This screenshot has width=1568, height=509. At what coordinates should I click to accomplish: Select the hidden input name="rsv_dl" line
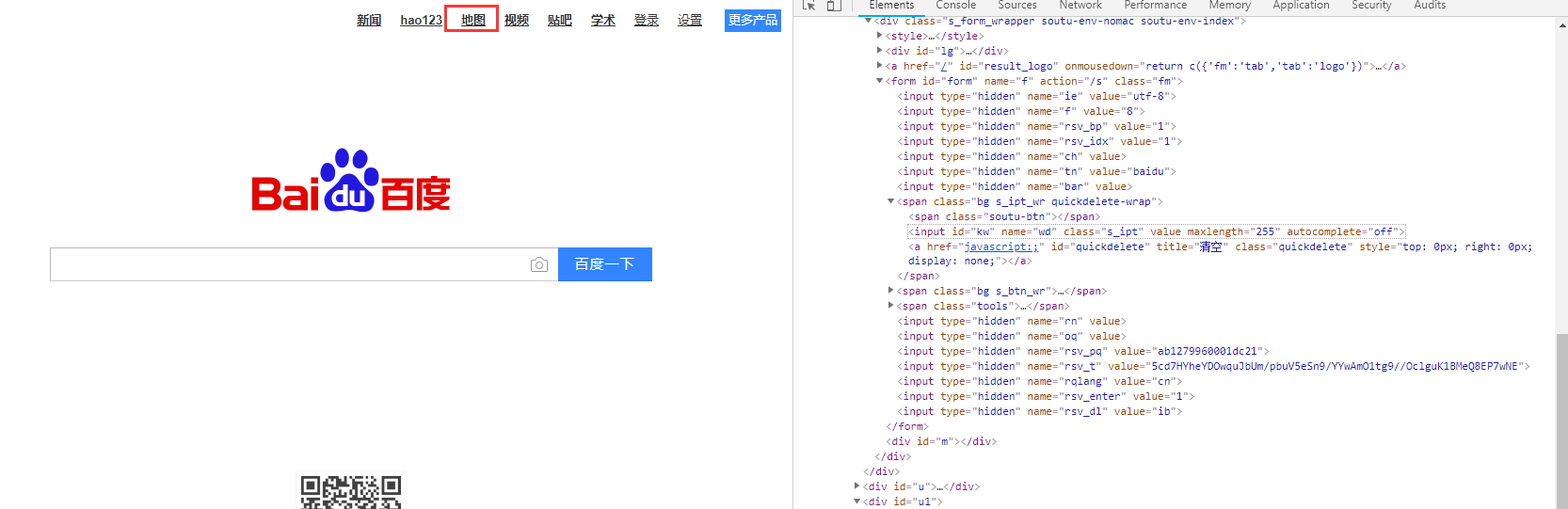(x=1039, y=411)
